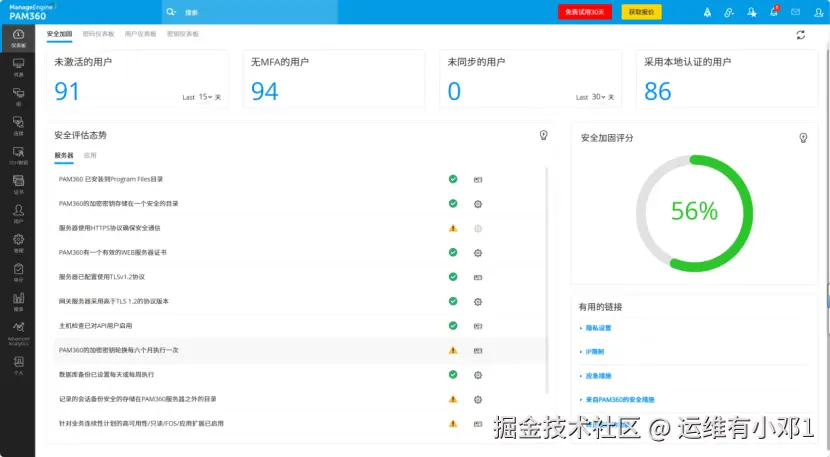This screenshot has height=457, width=830.
Task: Click the 91 inactive users count
Action: [x=67, y=91]
